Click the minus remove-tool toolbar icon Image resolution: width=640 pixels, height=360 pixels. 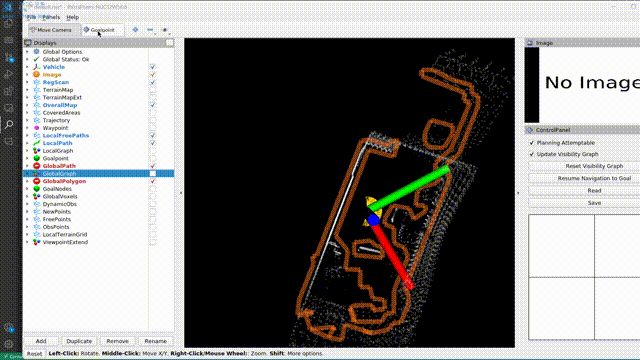coord(150,30)
